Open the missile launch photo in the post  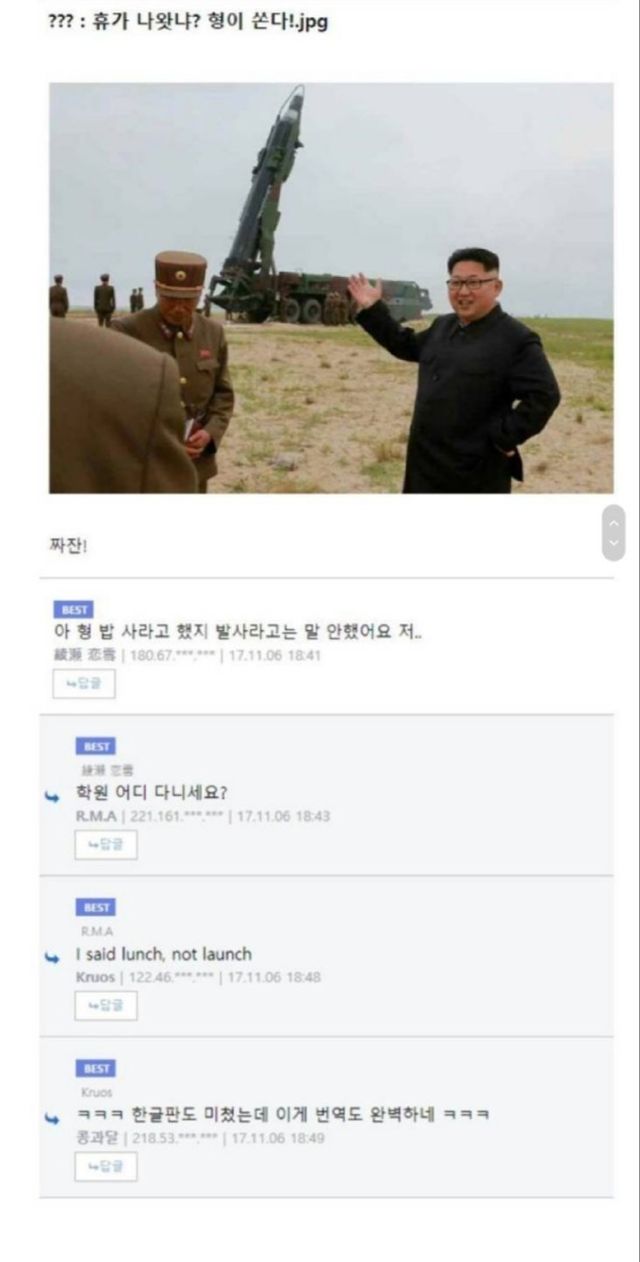pos(331,288)
